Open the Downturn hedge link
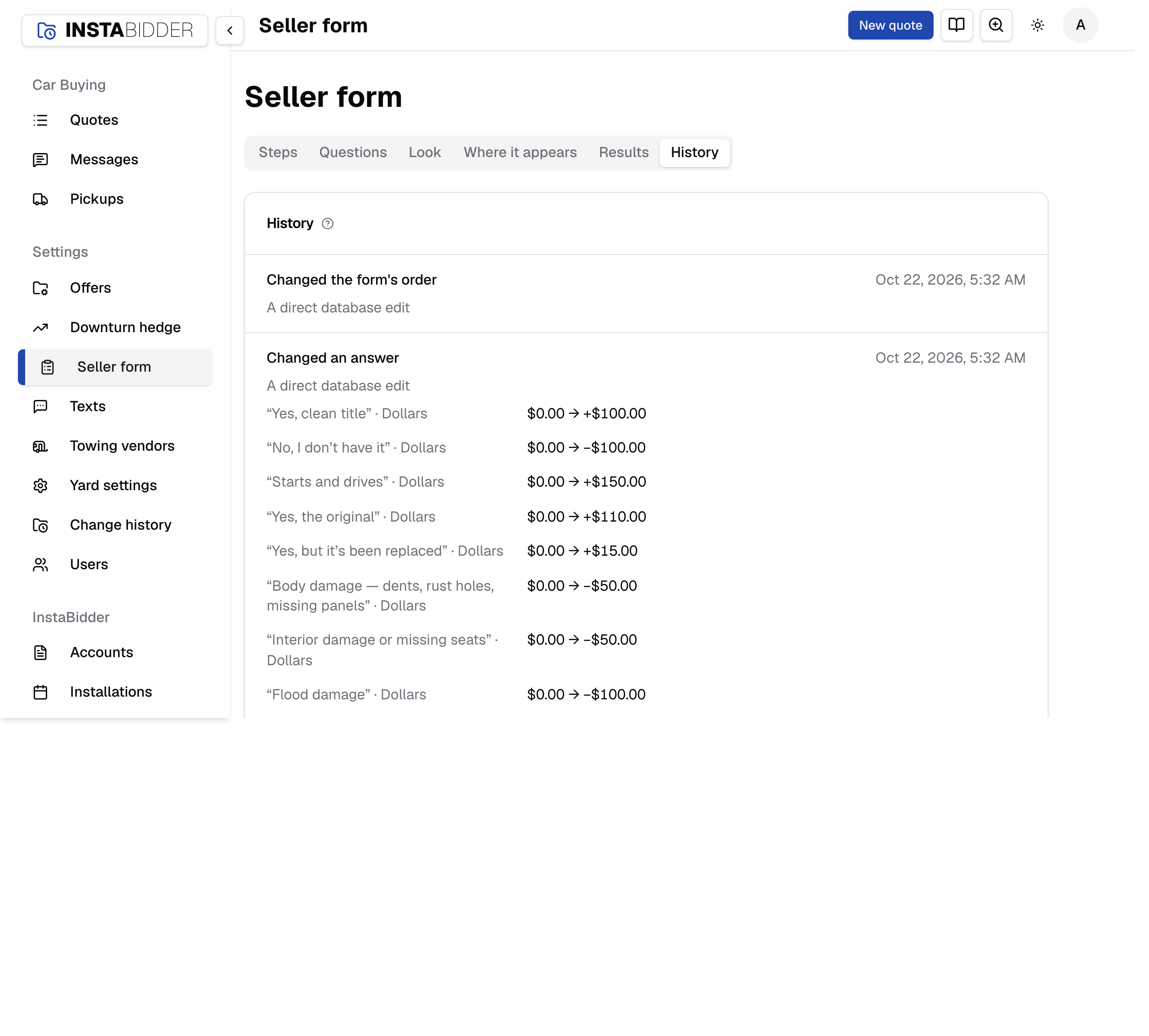This screenshot has width=1149, height=1036. (x=125, y=327)
